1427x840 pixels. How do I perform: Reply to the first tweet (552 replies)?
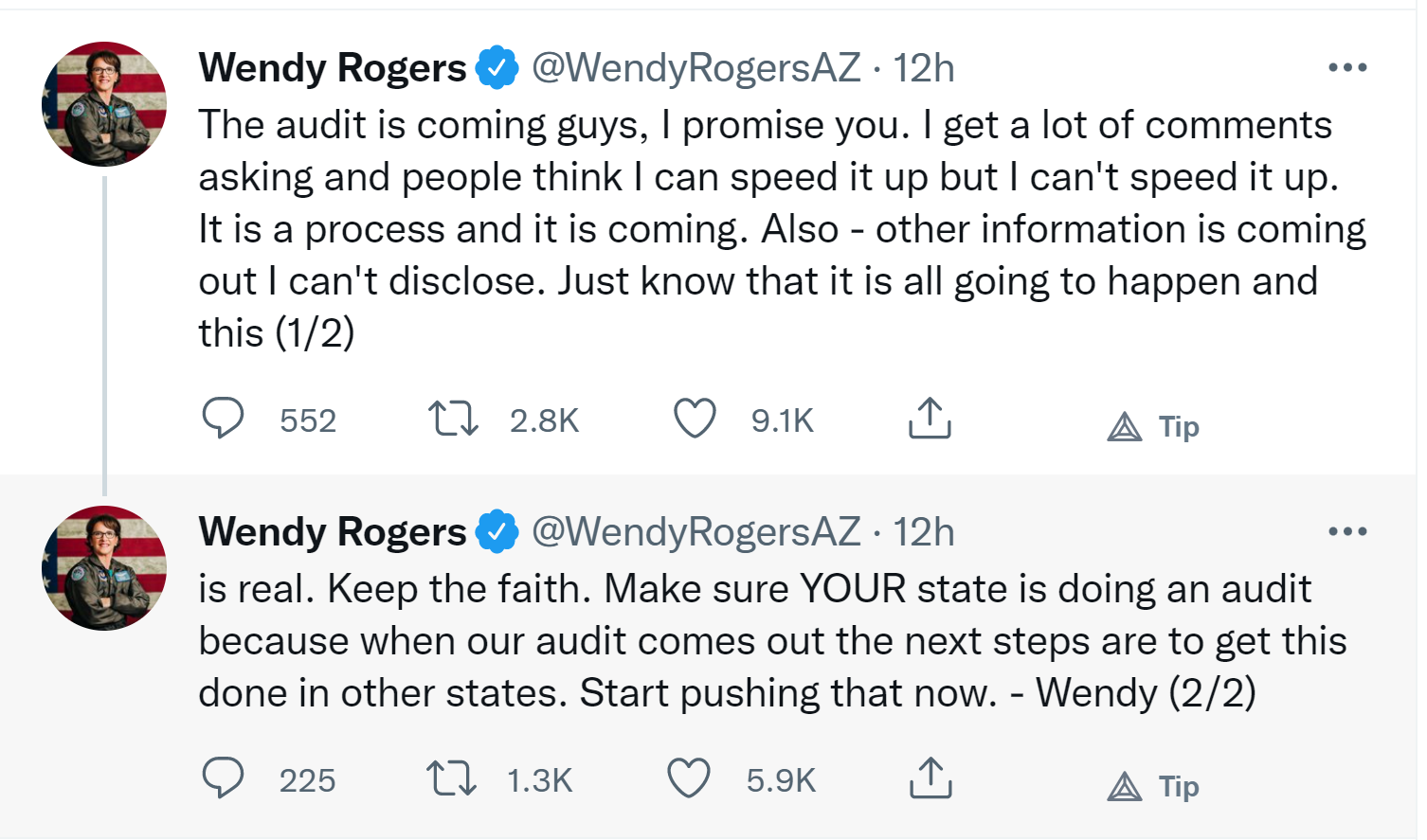click(x=224, y=419)
